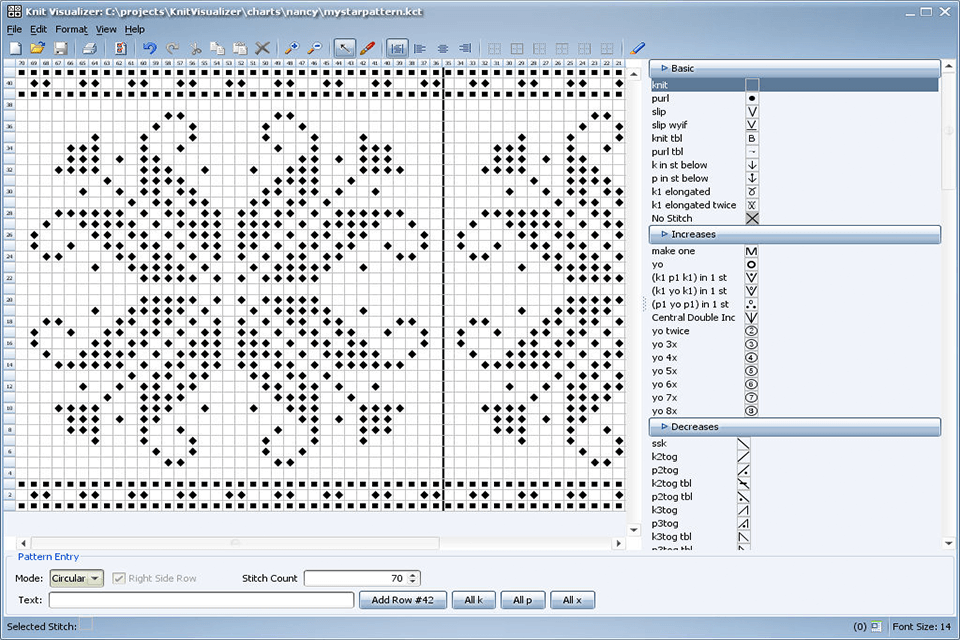Viewport: 960px width, 640px height.
Task: Click the Add Row #42 button
Action: (402, 600)
